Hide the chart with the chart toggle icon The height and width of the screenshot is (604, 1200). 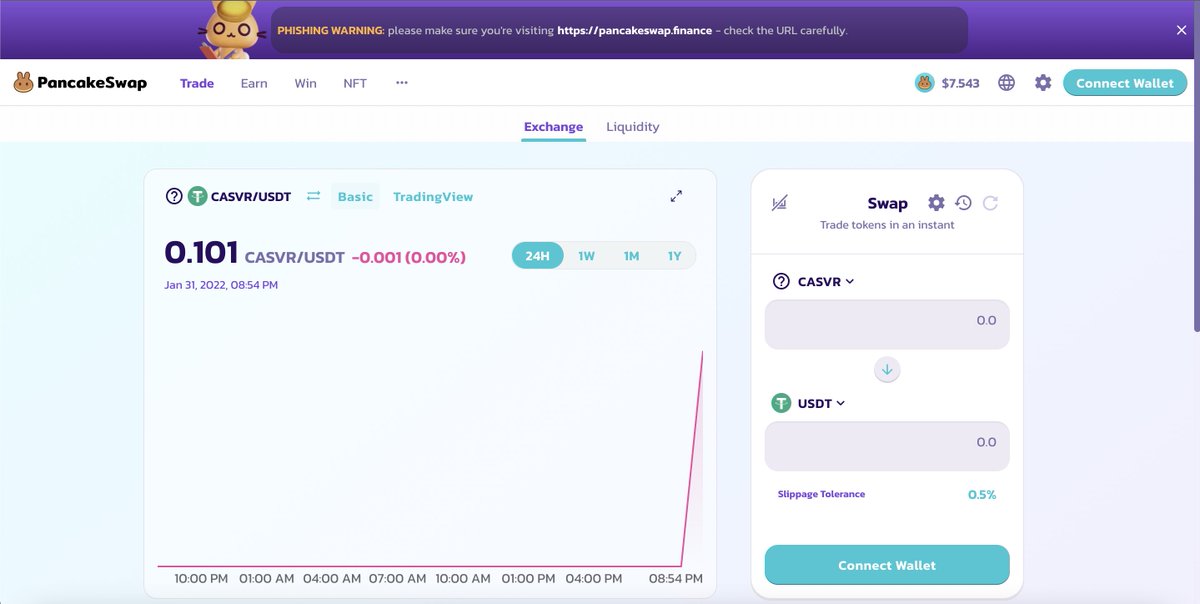coord(780,203)
